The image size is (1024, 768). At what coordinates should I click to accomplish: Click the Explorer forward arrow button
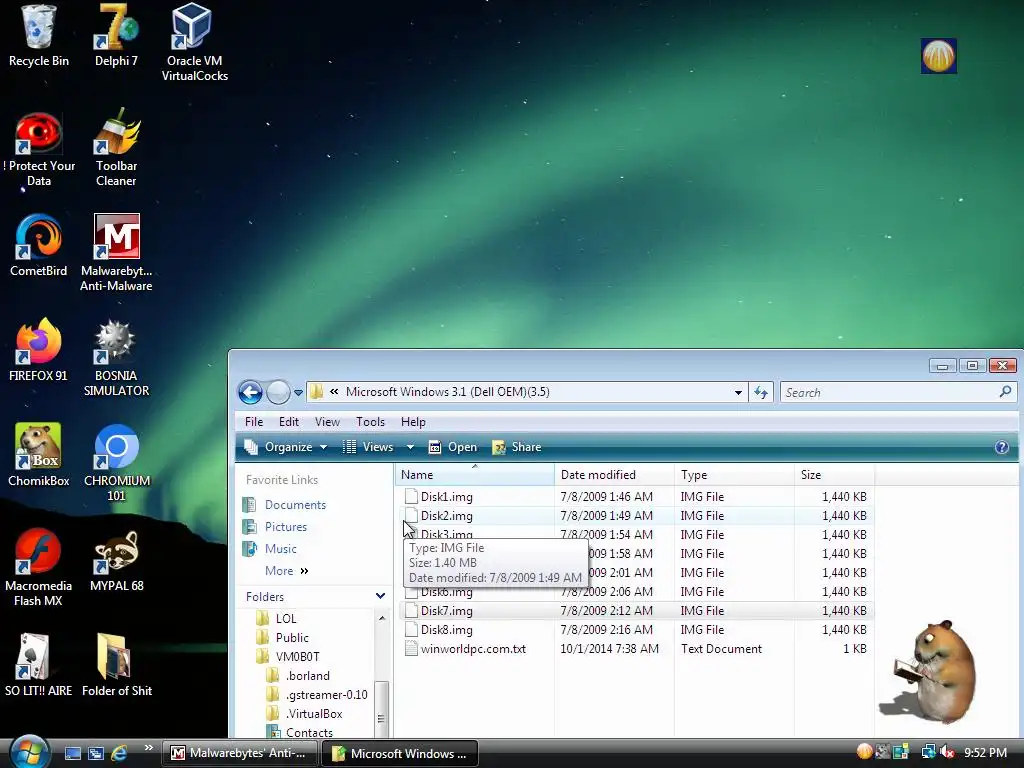tap(278, 392)
